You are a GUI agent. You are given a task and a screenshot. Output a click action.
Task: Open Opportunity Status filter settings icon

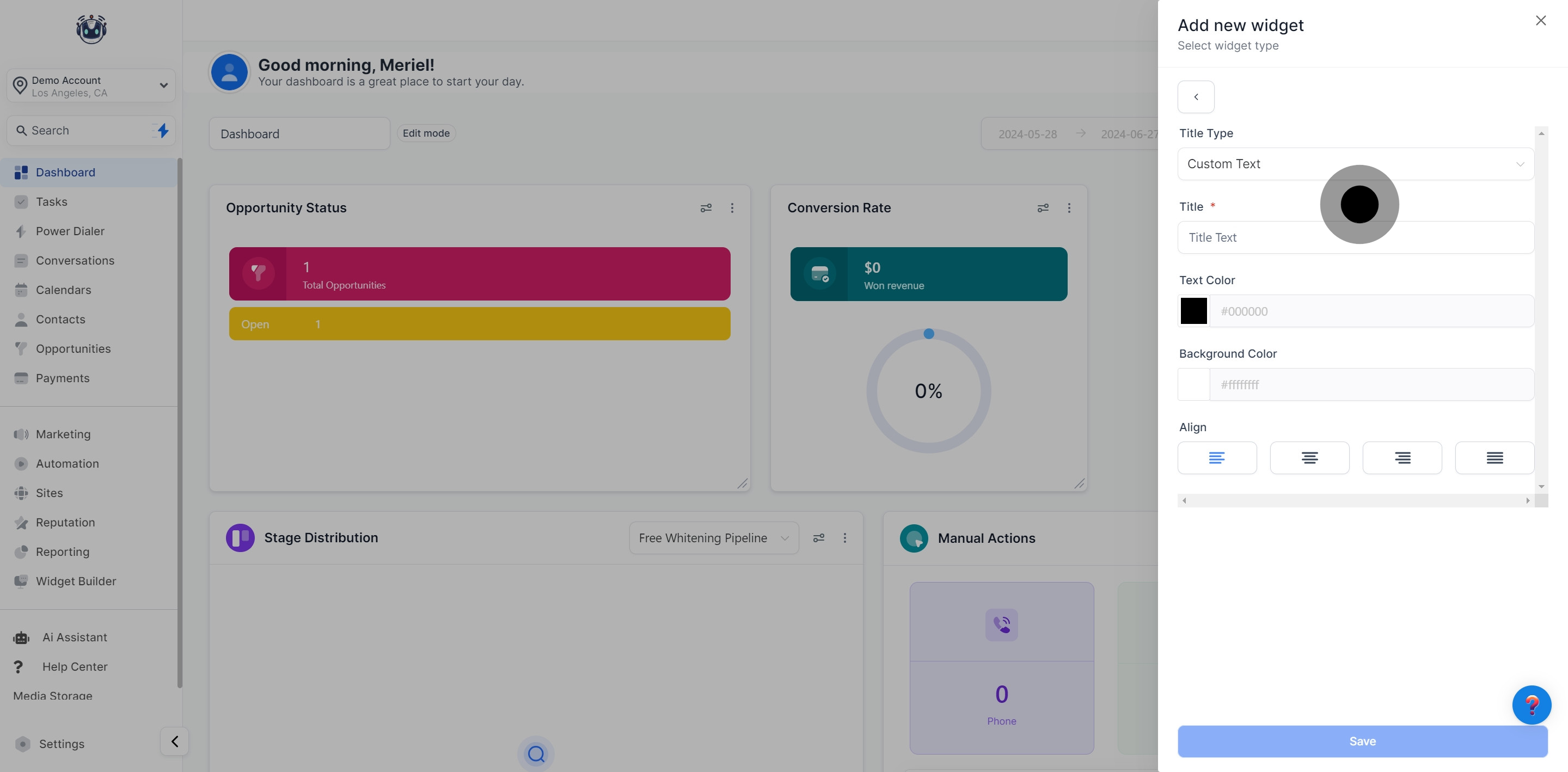[706, 208]
